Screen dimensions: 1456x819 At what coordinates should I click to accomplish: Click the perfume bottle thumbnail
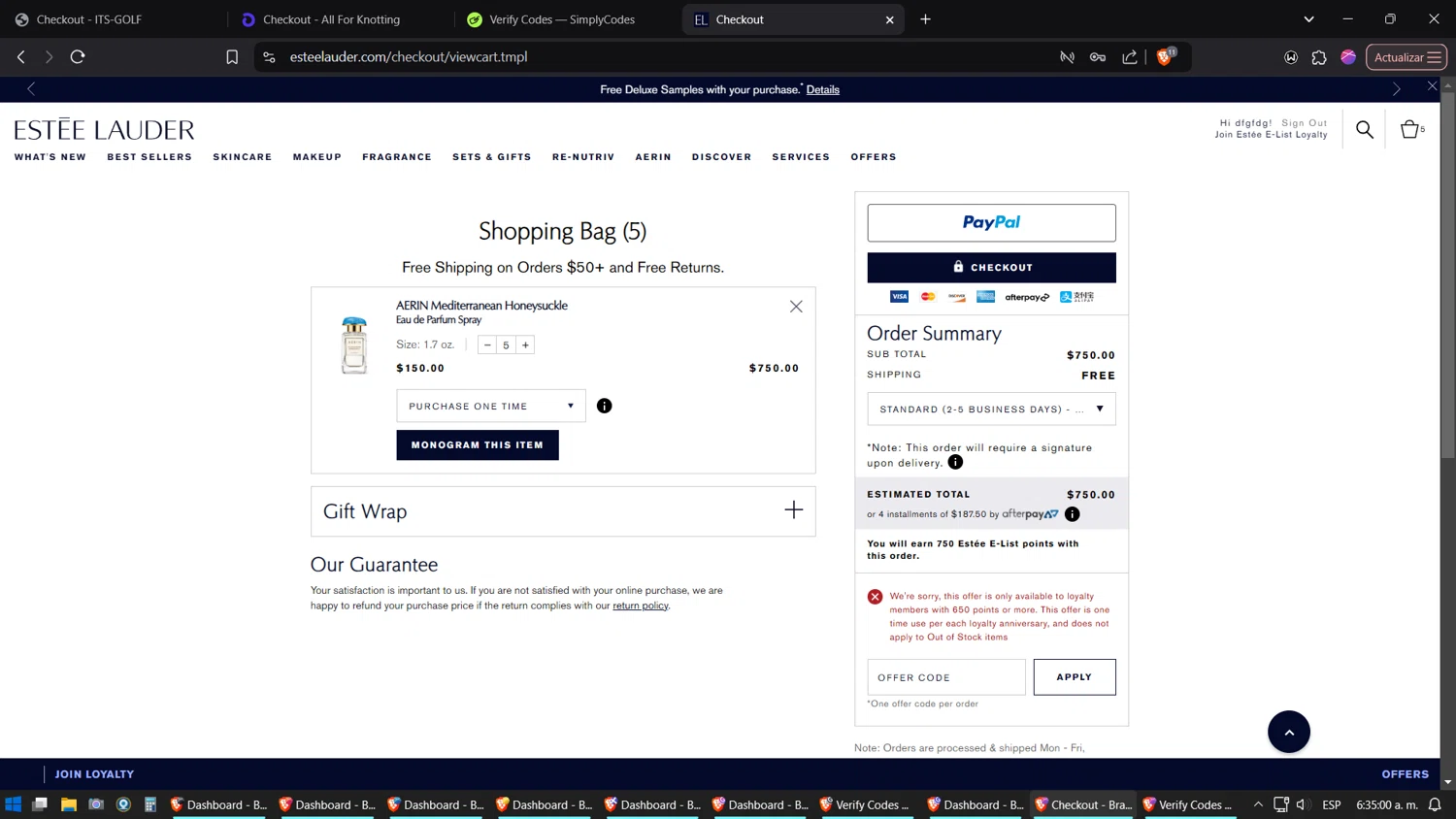(x=354, y=344)
